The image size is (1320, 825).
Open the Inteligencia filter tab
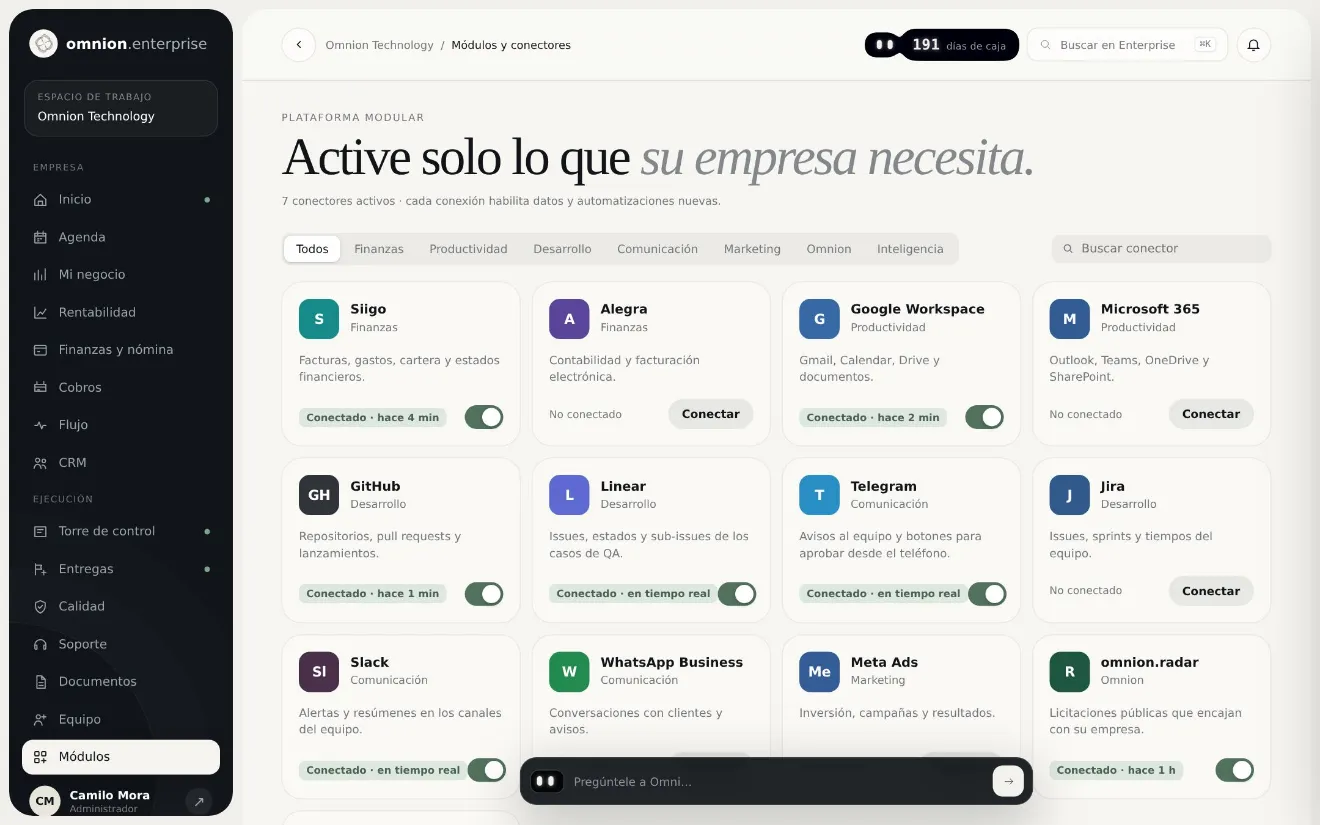point(910,249)
